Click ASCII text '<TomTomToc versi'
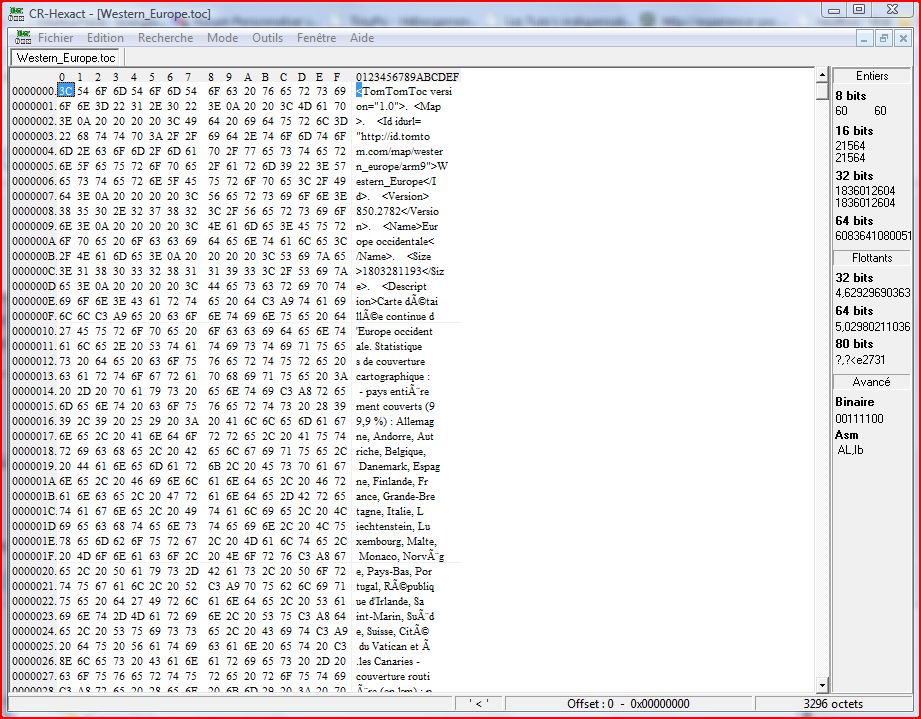This screenshot has height=719, width=921. pyautogui.click(x=404, y=91)
